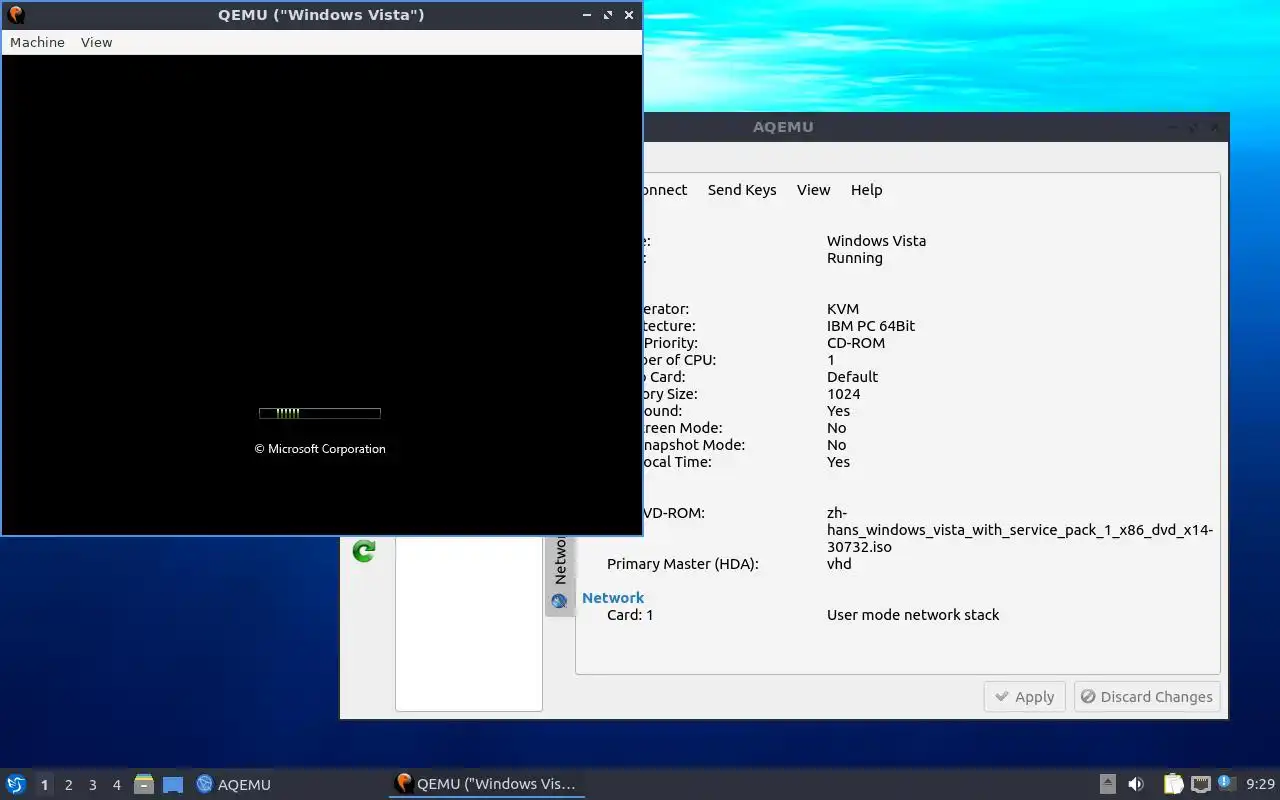Click the 'CD-ROM' boot priority value

point(856,343)
